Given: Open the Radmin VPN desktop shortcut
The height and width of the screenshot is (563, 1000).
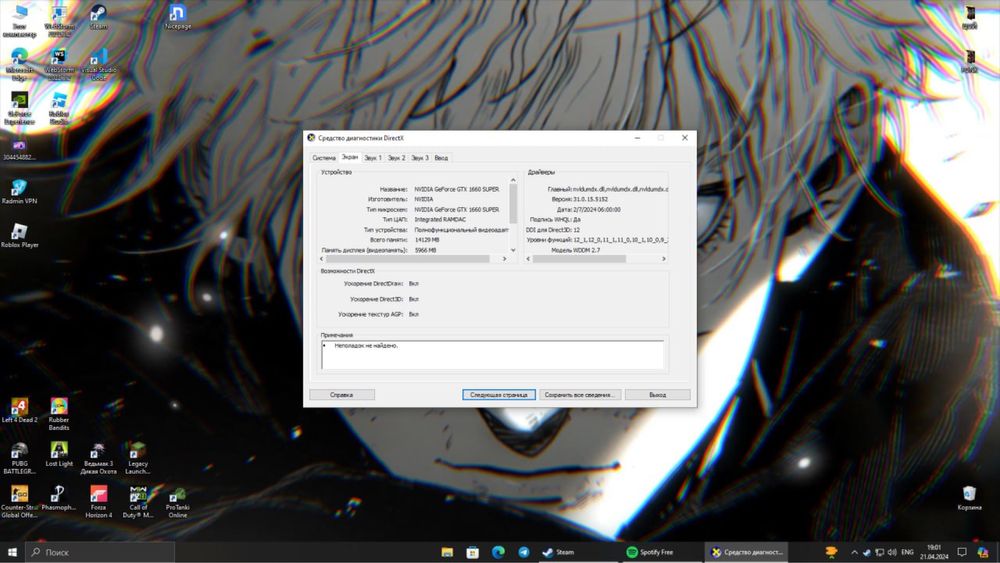Looking at the screenshot, I should (19, 192).
